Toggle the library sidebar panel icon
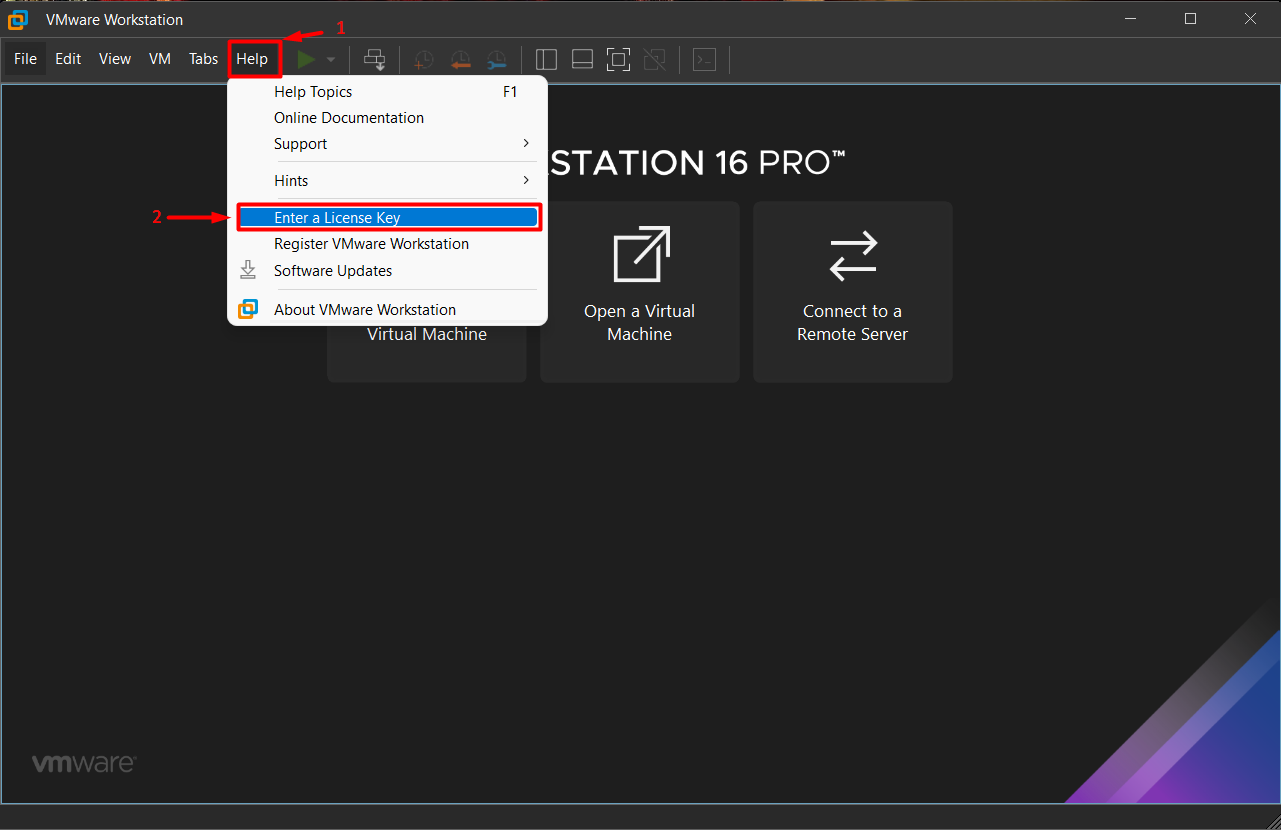 coord(546,60)
